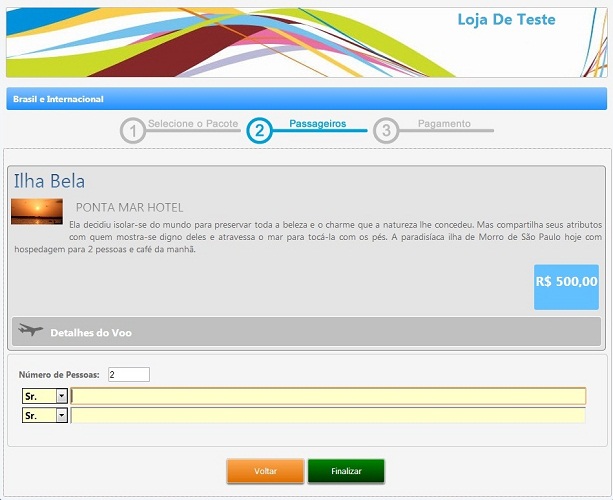Click the green Finalizar button
This screenshot has width=613, height=500.
click(x=346, y=471)
